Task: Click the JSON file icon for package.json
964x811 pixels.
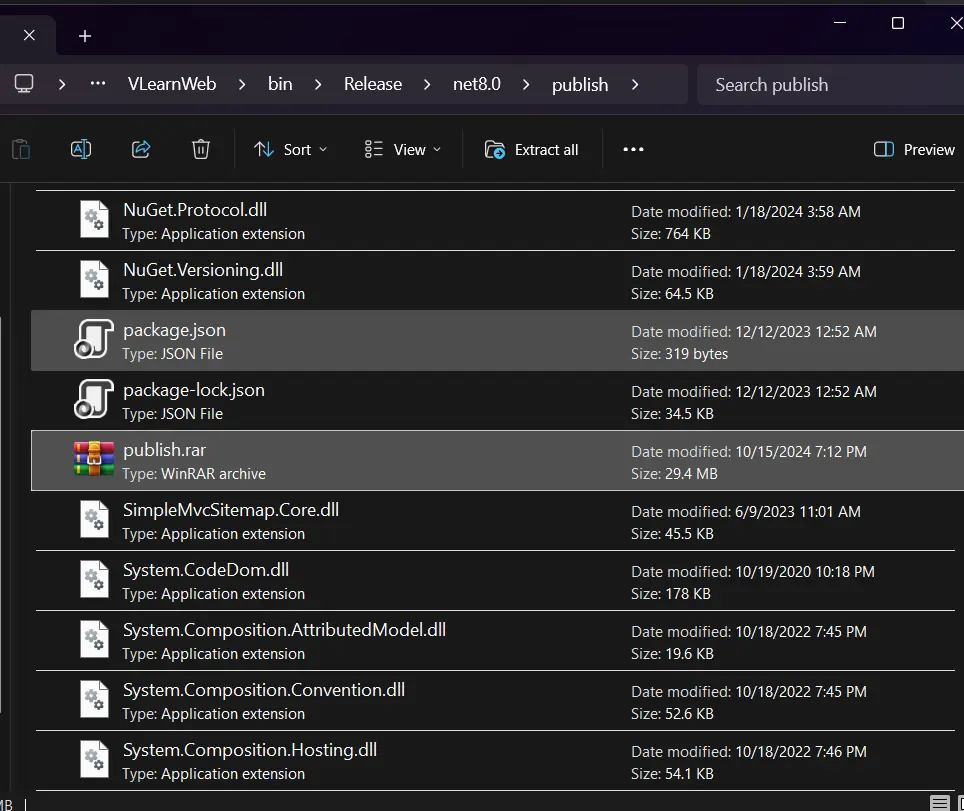Action: pos(92,339)
